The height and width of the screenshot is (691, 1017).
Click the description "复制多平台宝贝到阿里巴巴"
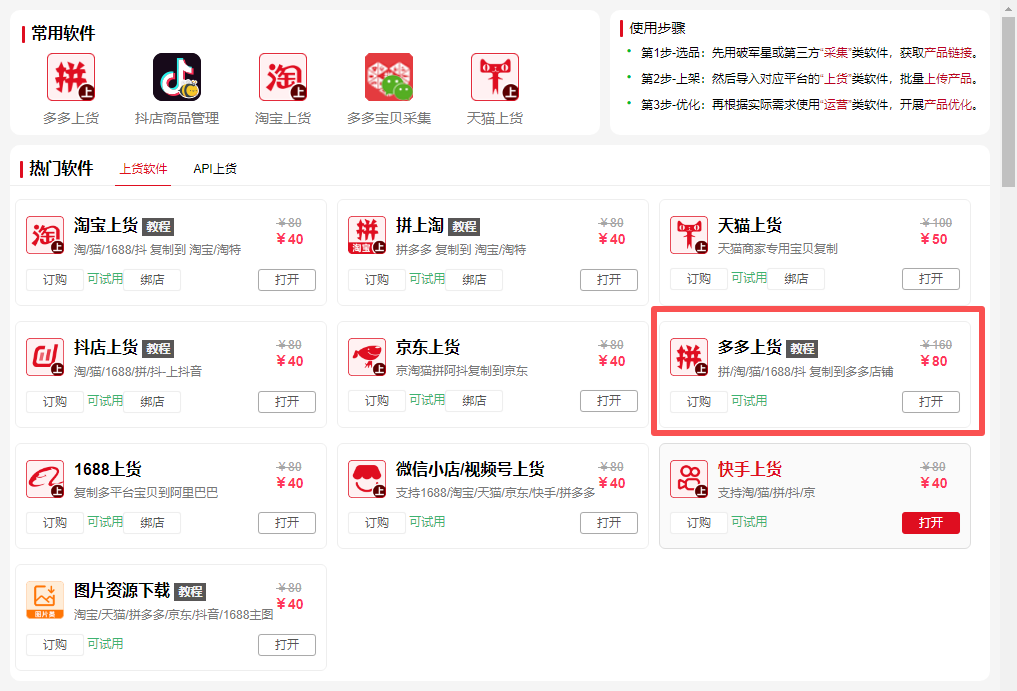146,492
